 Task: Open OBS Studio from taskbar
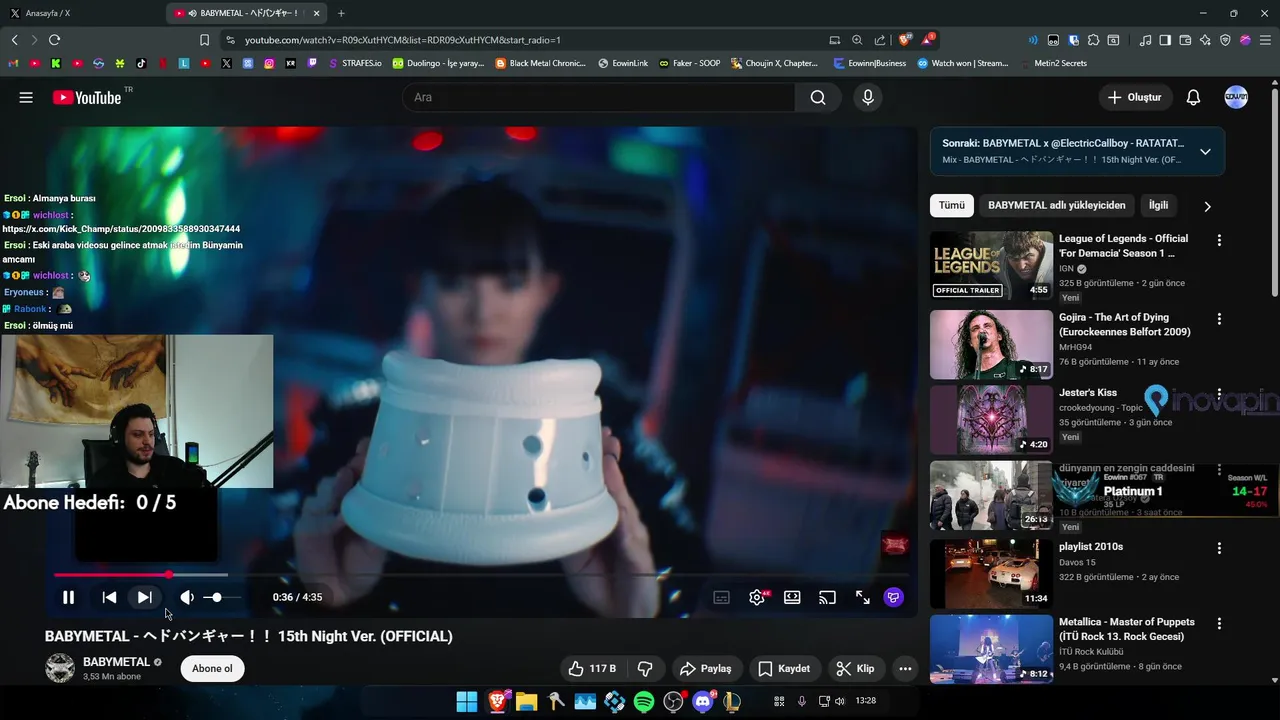pyautogui.click(x=674, y=702)
